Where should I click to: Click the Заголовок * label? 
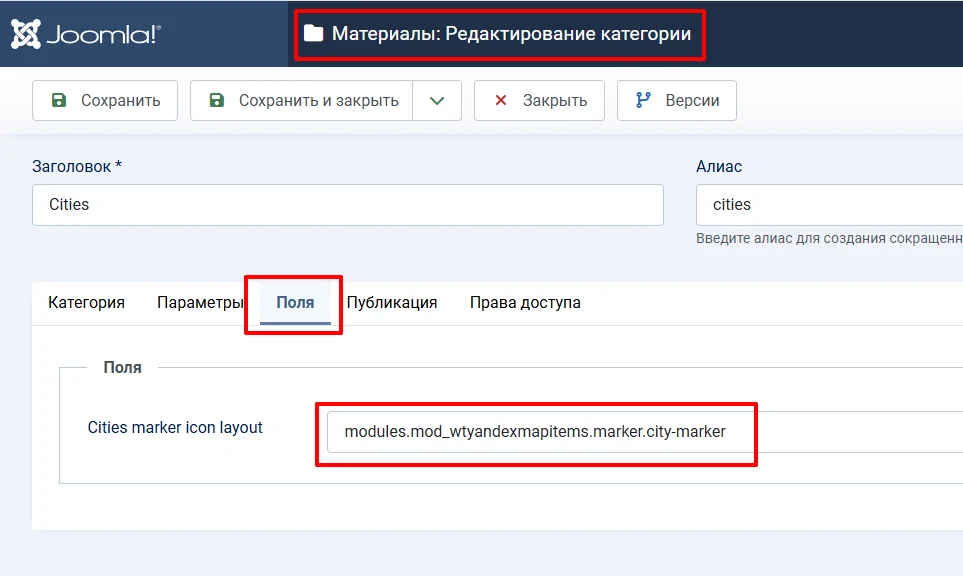(77, 166)
